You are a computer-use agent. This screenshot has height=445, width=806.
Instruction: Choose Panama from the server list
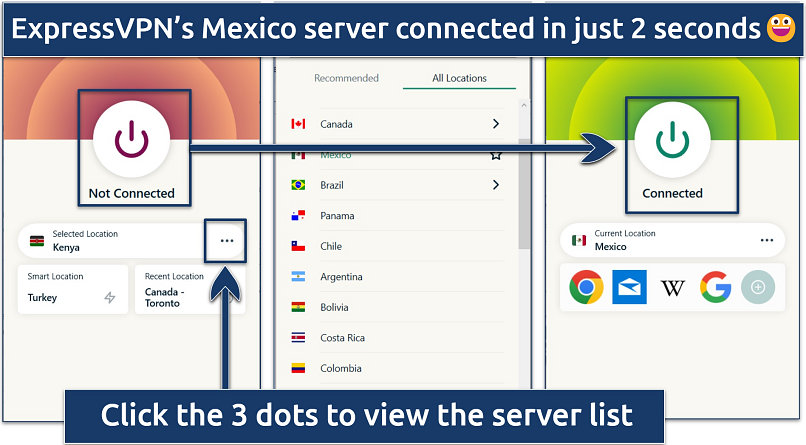click(x=397, y=216)
